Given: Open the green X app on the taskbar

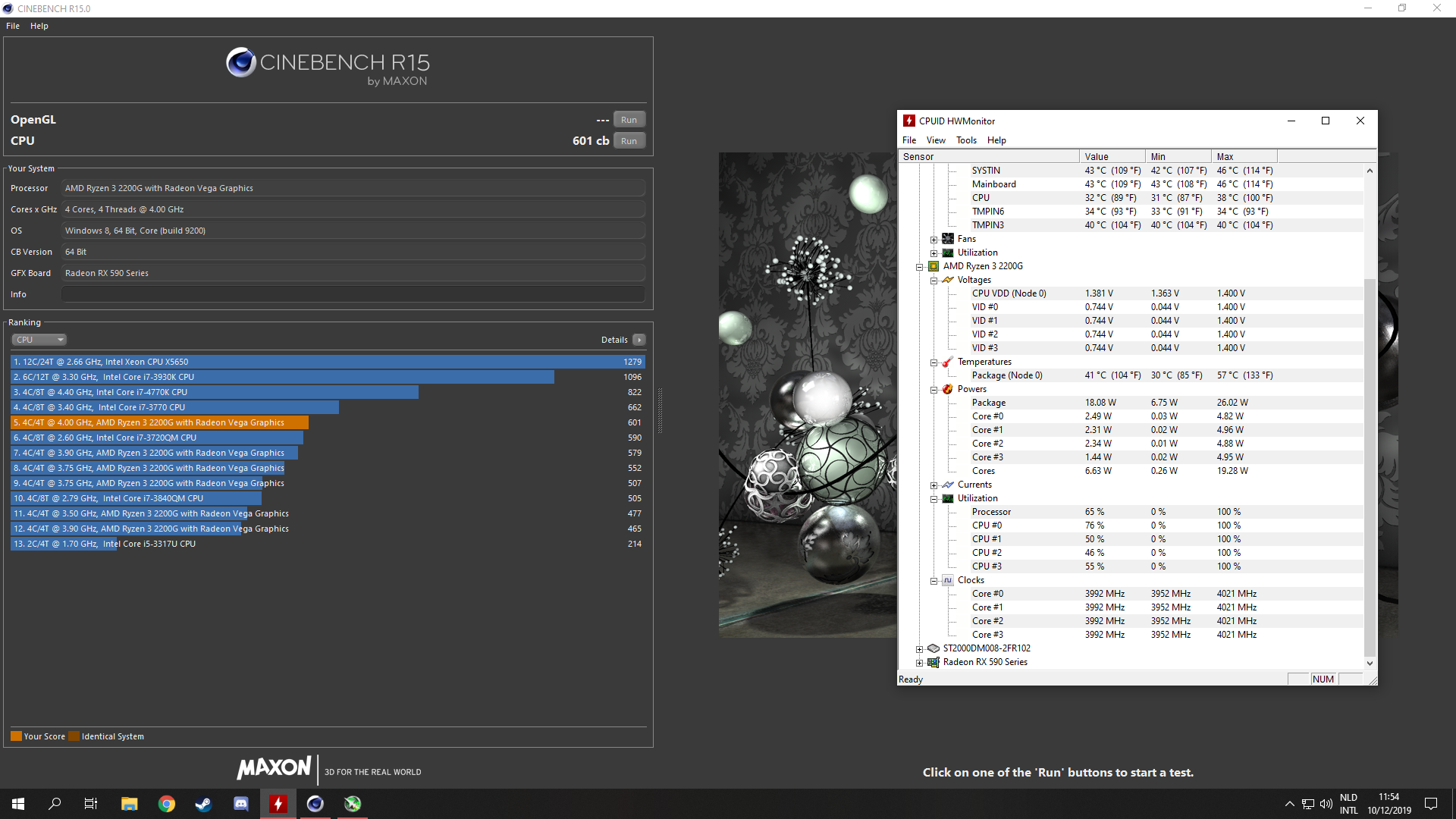Looking at the screenshot, I should coord(352,804).
